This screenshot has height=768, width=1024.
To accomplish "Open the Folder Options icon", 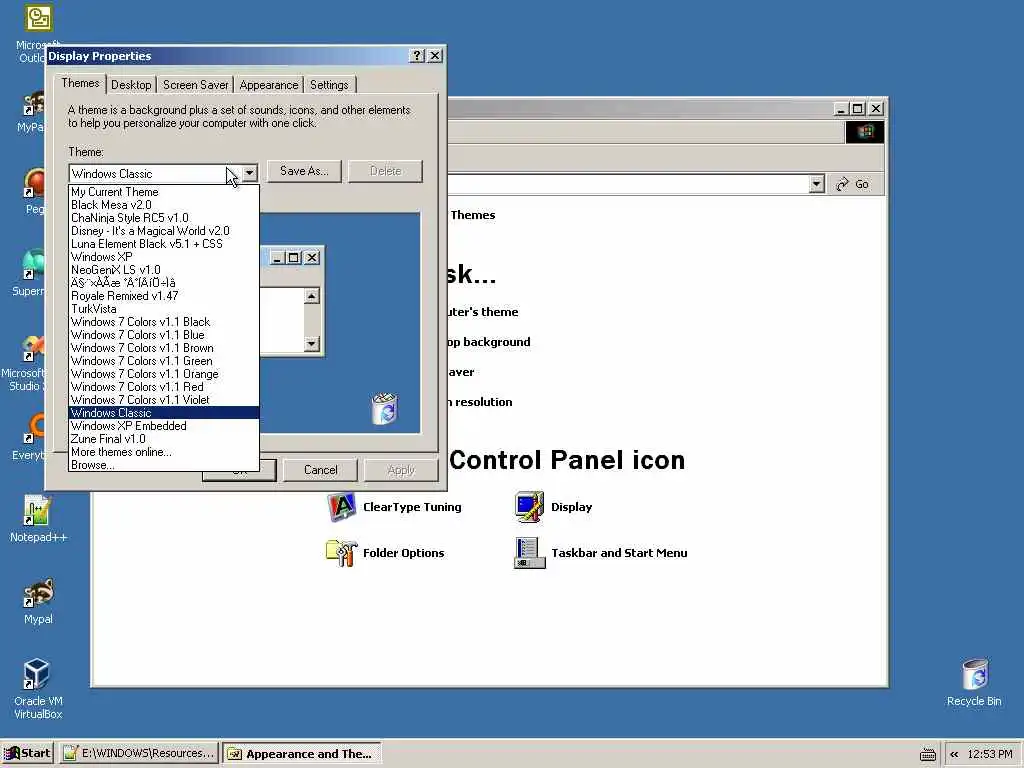I will point(385,553).
